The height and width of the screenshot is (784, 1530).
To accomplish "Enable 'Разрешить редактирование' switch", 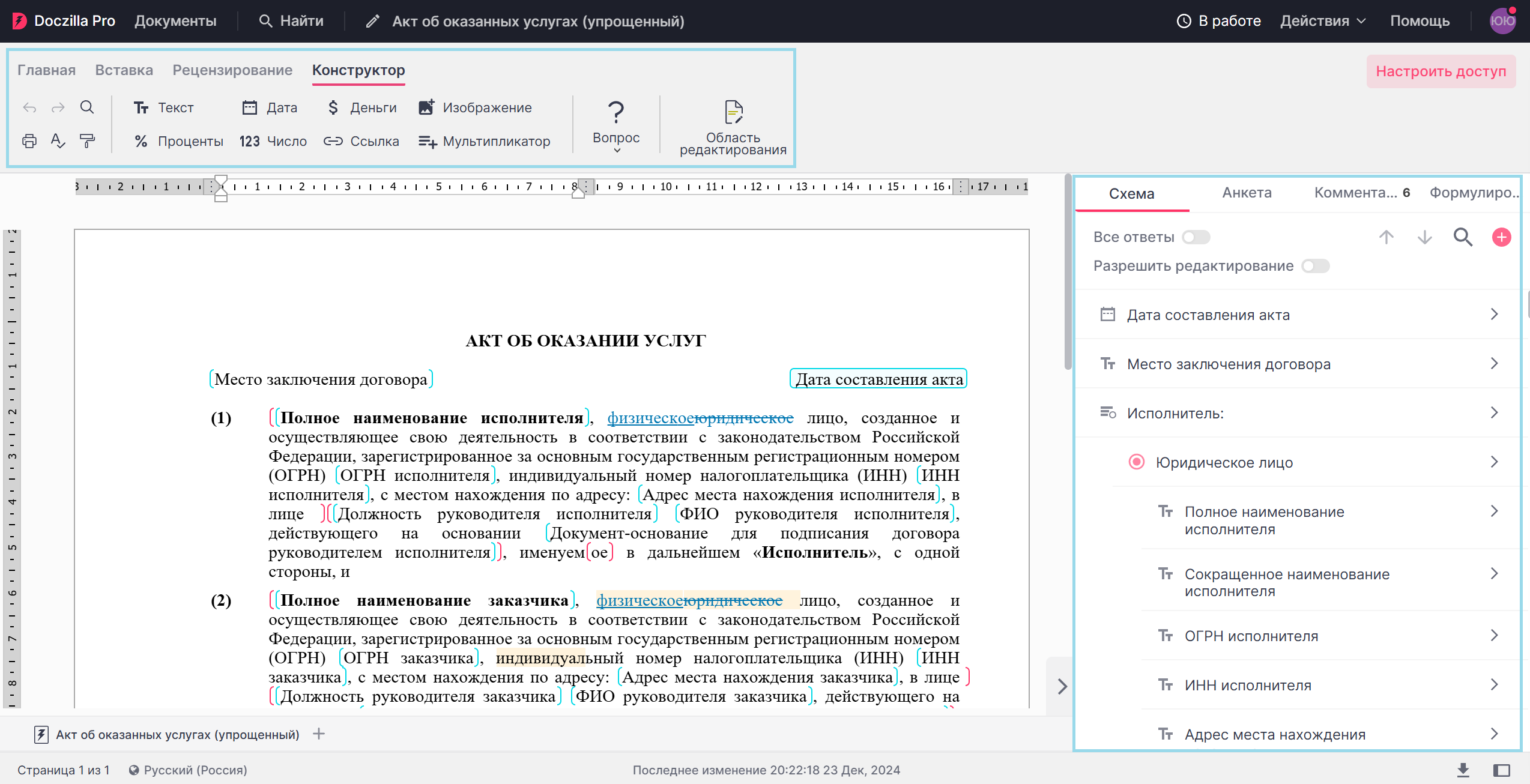I will (x=1315, y=266).
